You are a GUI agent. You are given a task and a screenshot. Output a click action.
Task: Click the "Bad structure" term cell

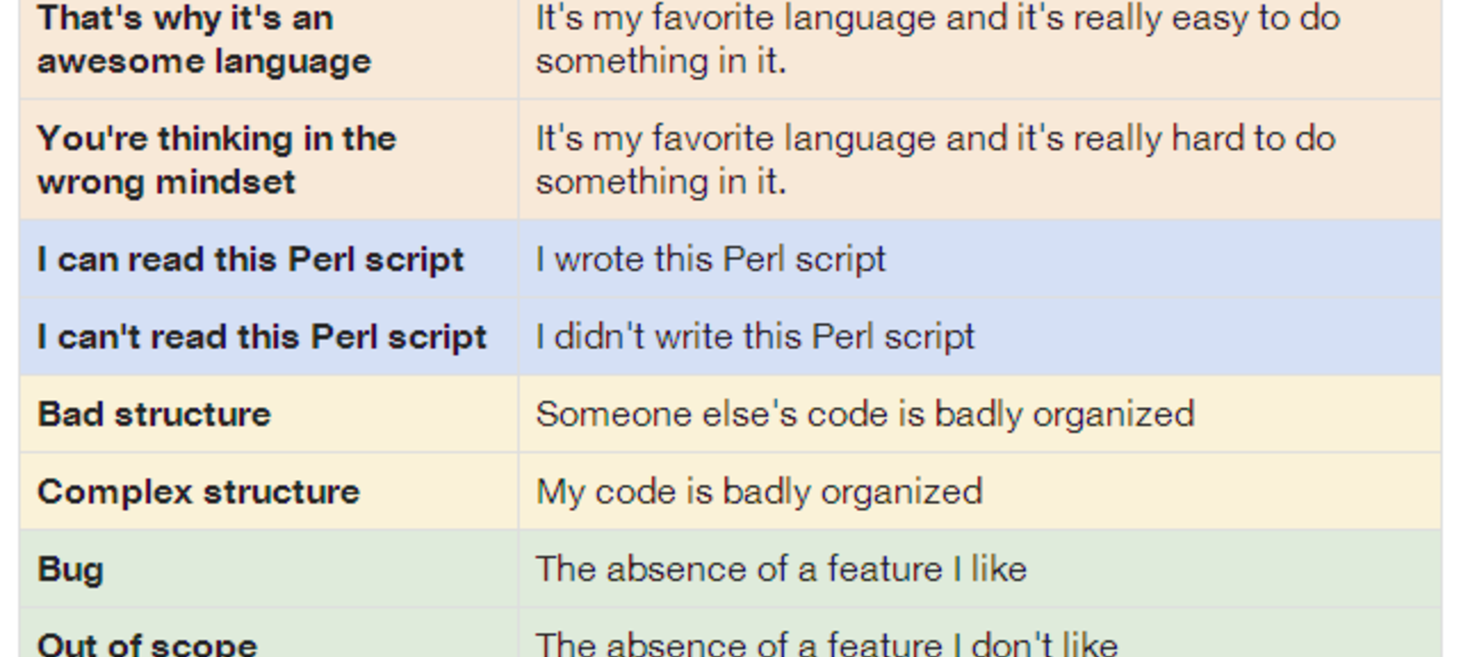[x=154, y=414]
